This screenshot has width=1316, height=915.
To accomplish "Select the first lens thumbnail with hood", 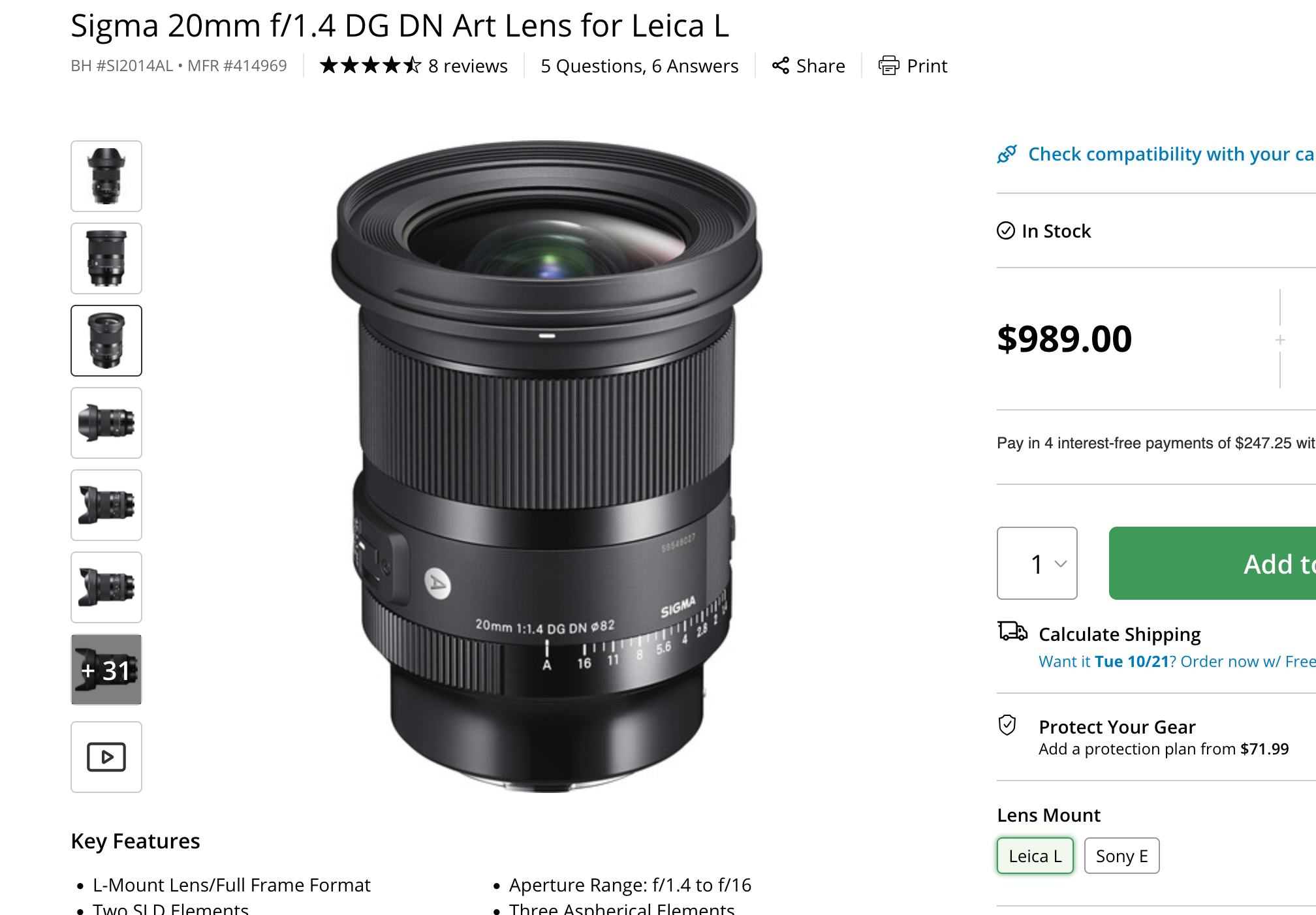I will [x=106, y=176].
